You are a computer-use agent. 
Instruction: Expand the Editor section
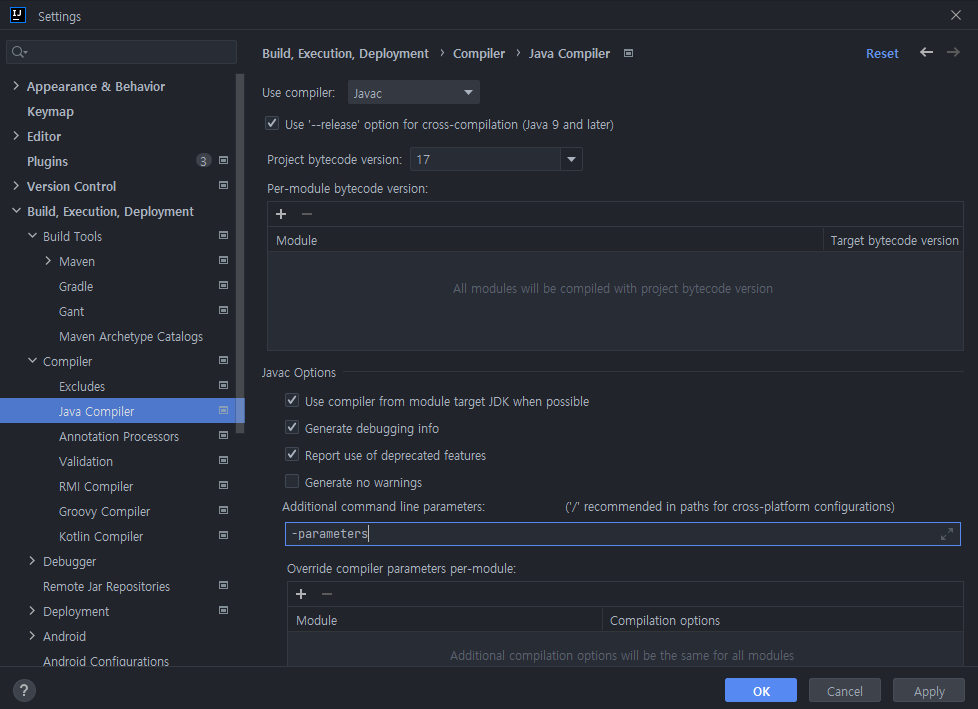click(16, 136)
